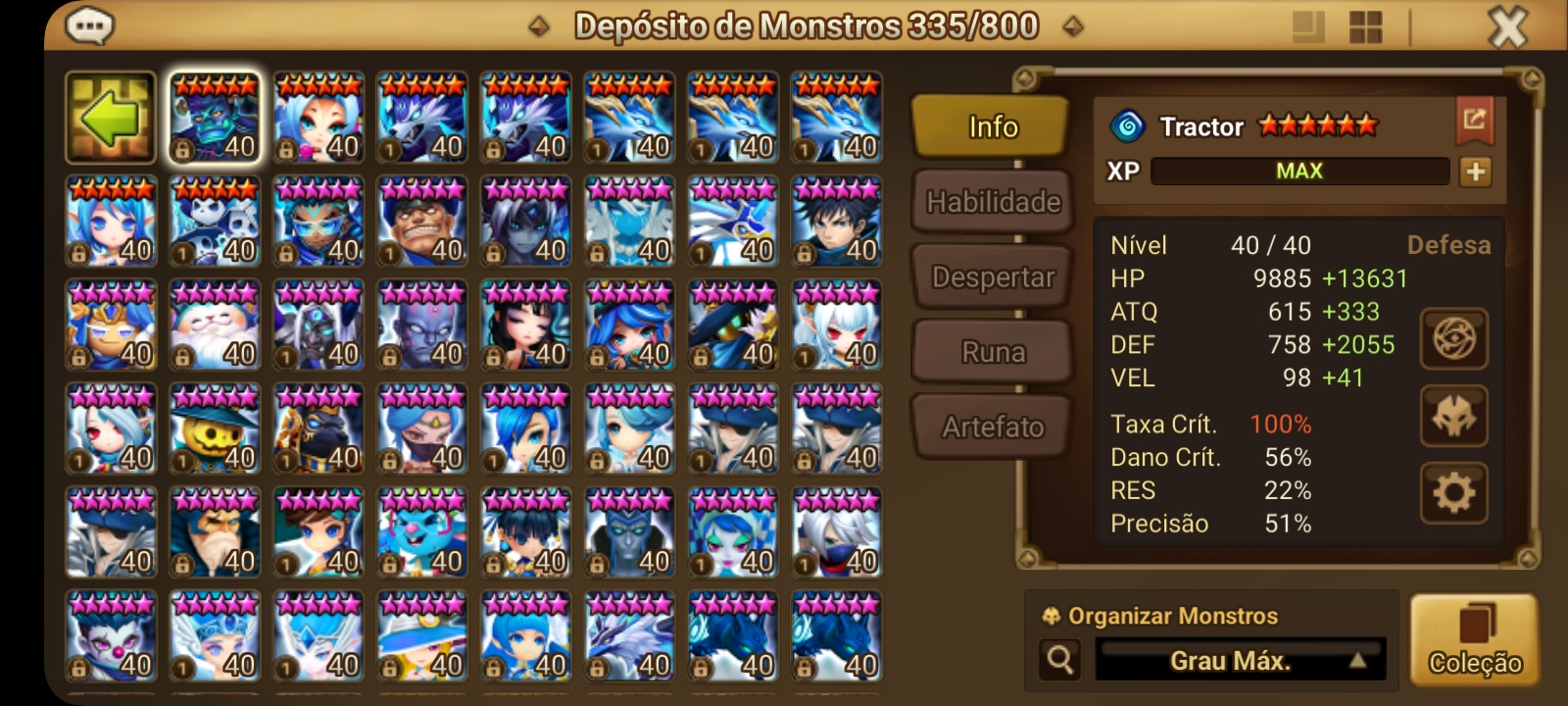The width and height of the screenshot is (1568, 706).
Task: Open the gear settings icon
Action: click(x=1454, y=492)
